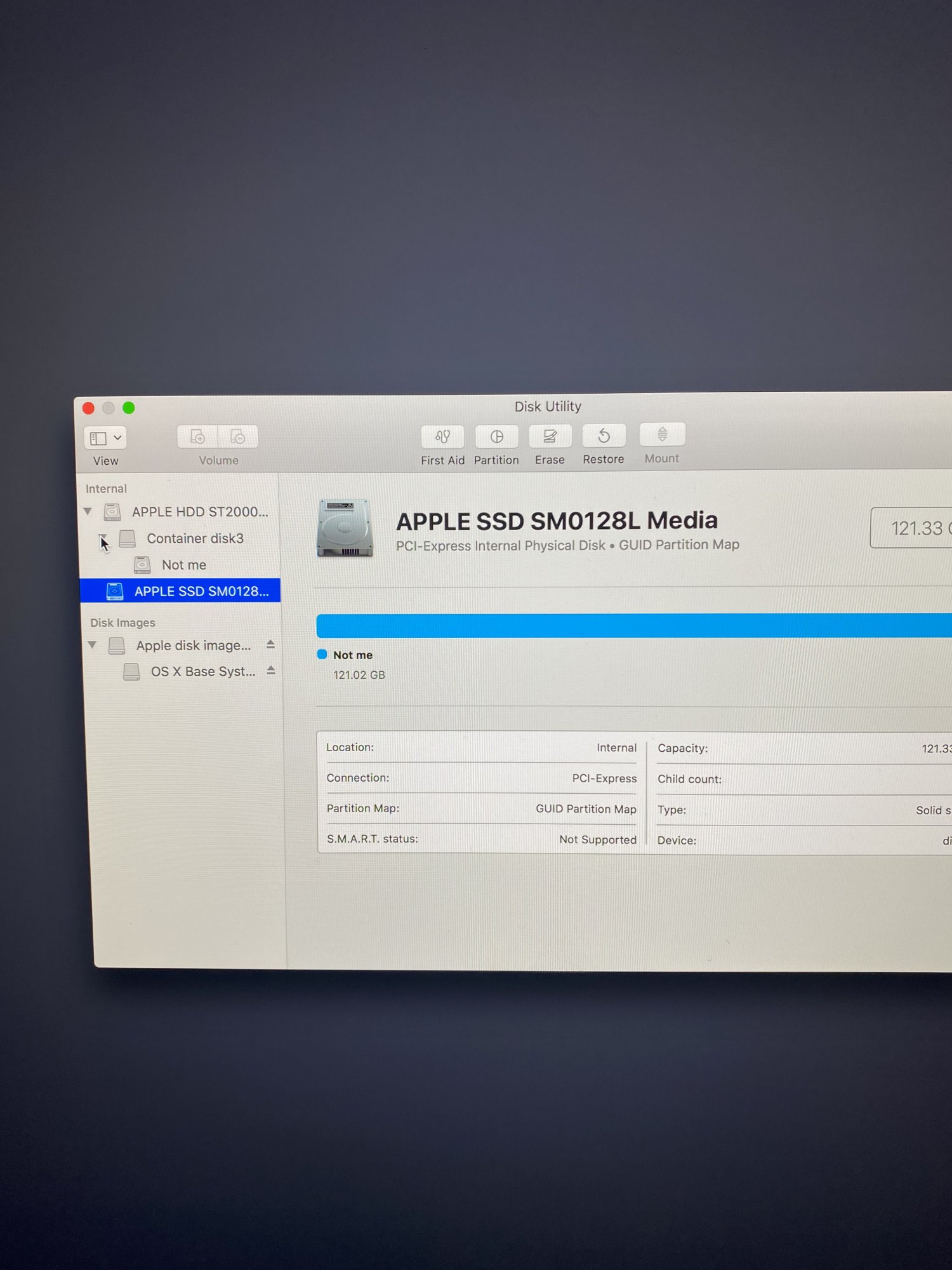Click the Internal section header
952x1270 pixels.
(106, 488)
